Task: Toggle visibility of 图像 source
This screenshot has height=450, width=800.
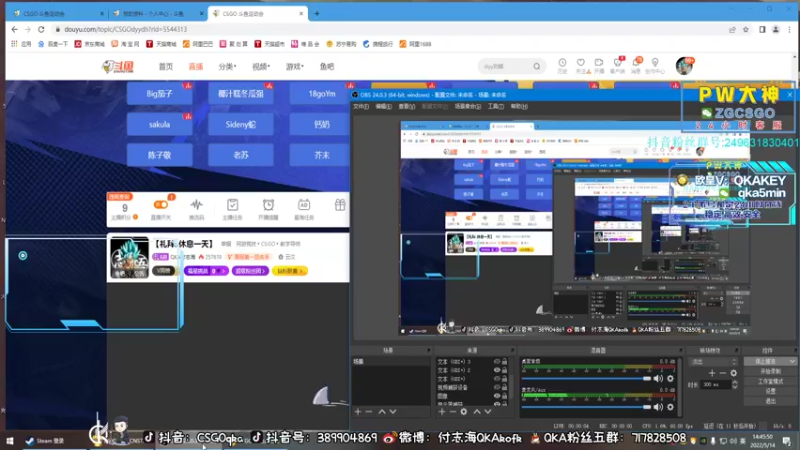Action: 496,396
